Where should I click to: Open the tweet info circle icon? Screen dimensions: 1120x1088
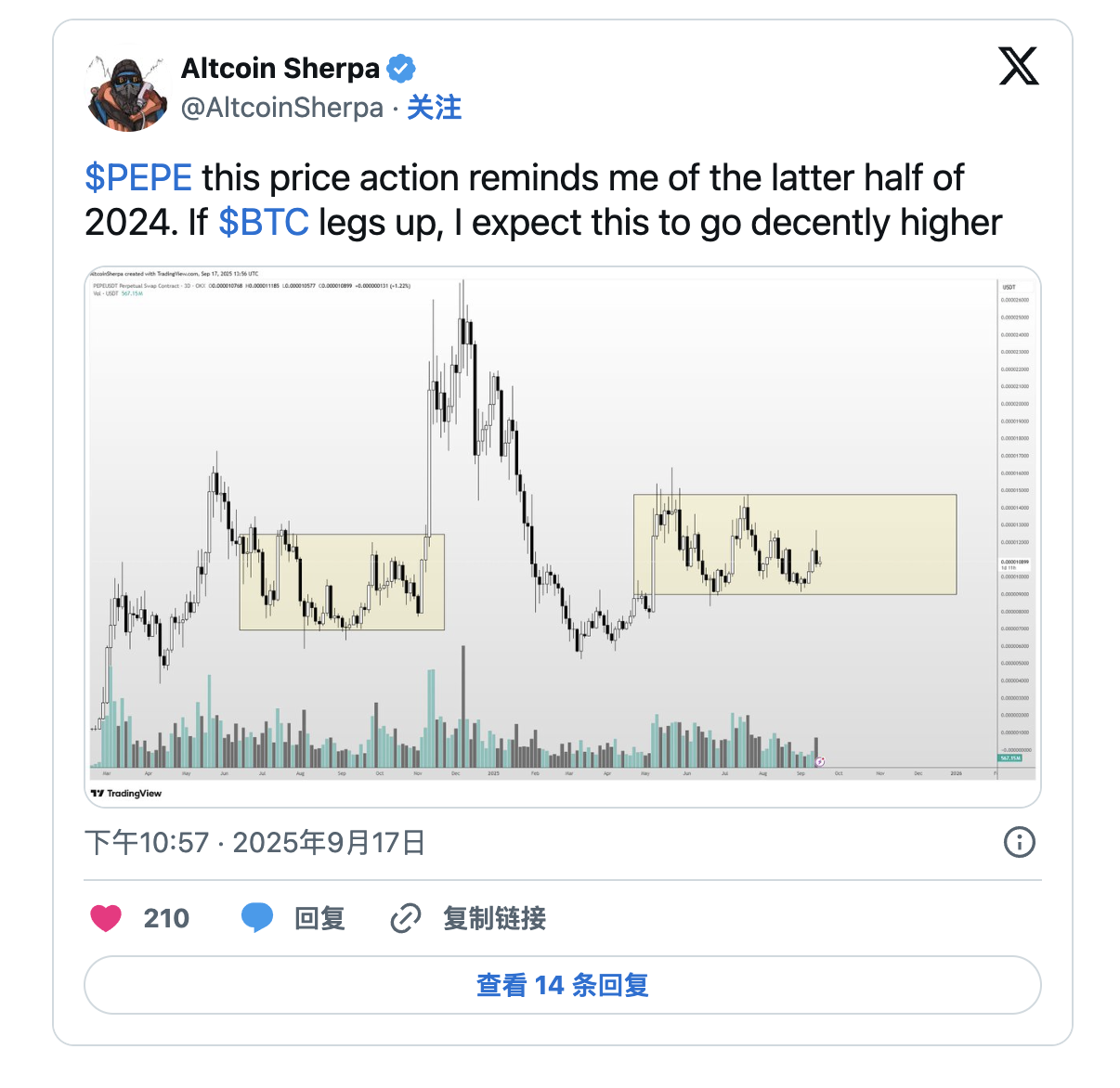pos(1019,842)
